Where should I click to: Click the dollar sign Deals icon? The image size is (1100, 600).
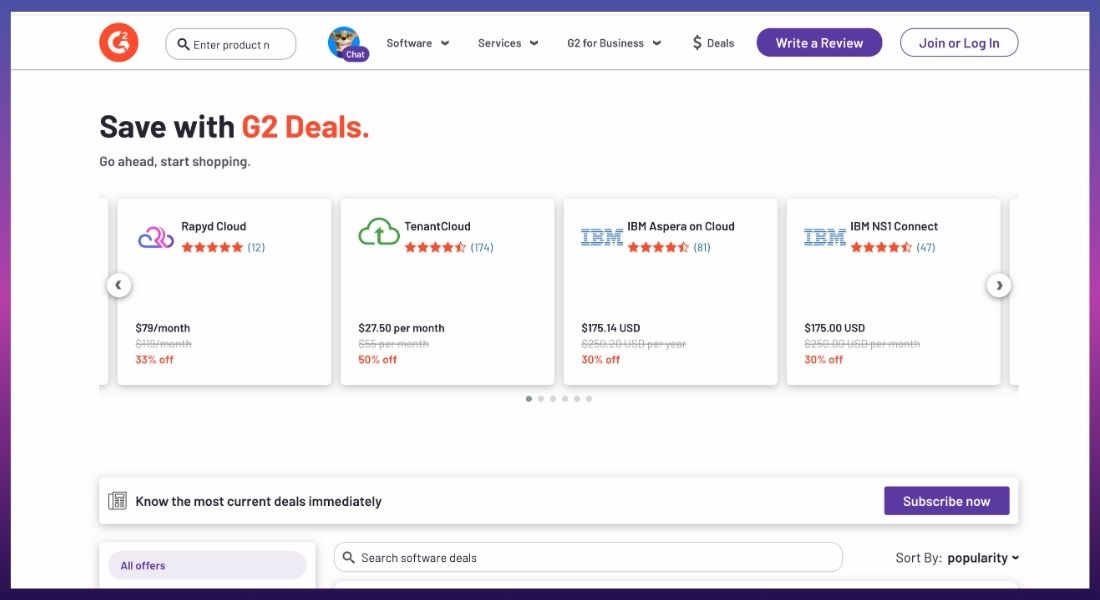697,43
